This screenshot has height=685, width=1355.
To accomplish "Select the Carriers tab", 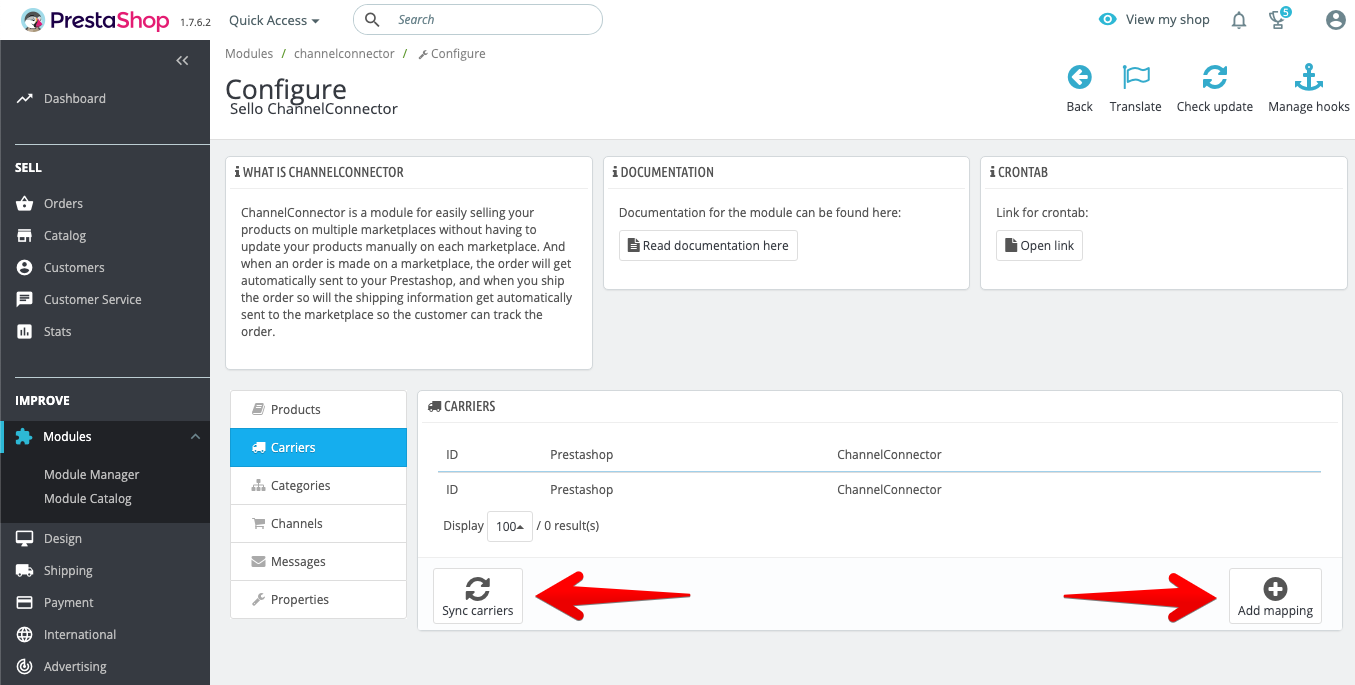I will point(319,448).
